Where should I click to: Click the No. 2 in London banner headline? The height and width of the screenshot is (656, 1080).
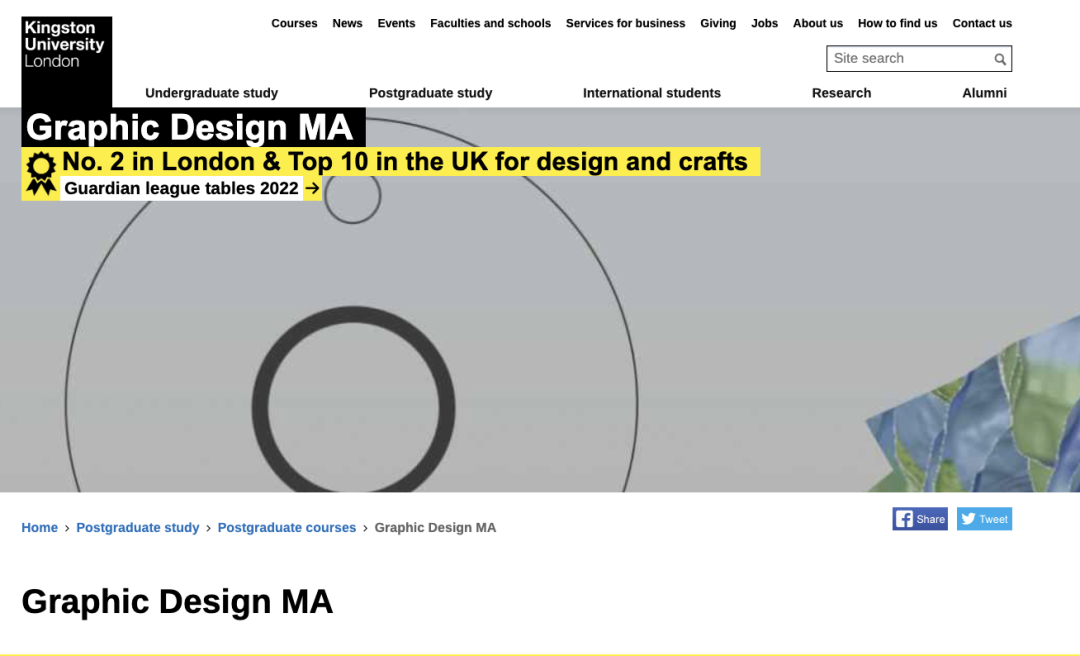click(x=405, y=161)
